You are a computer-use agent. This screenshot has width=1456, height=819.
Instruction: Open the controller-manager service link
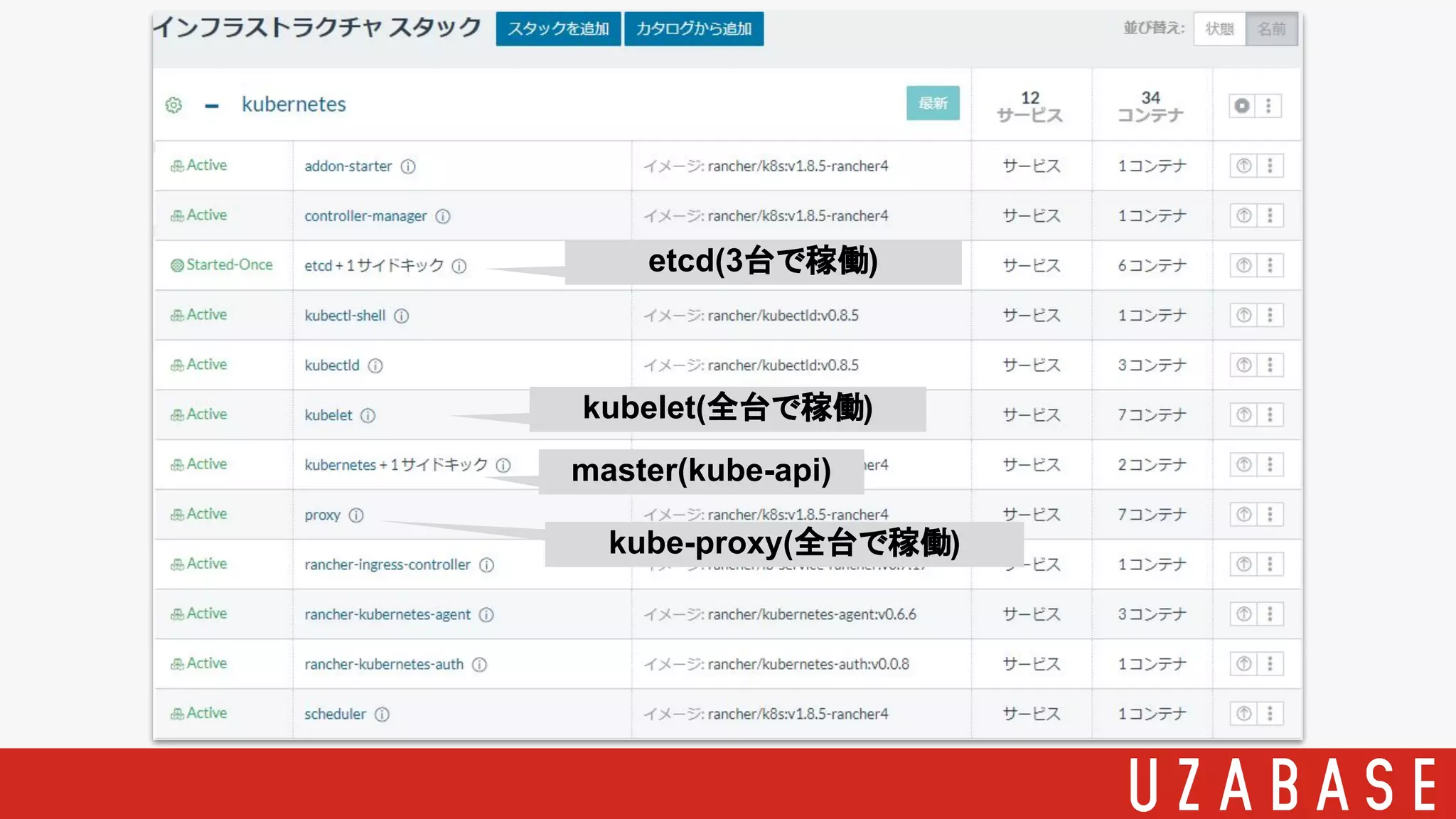tap(365, 215)
